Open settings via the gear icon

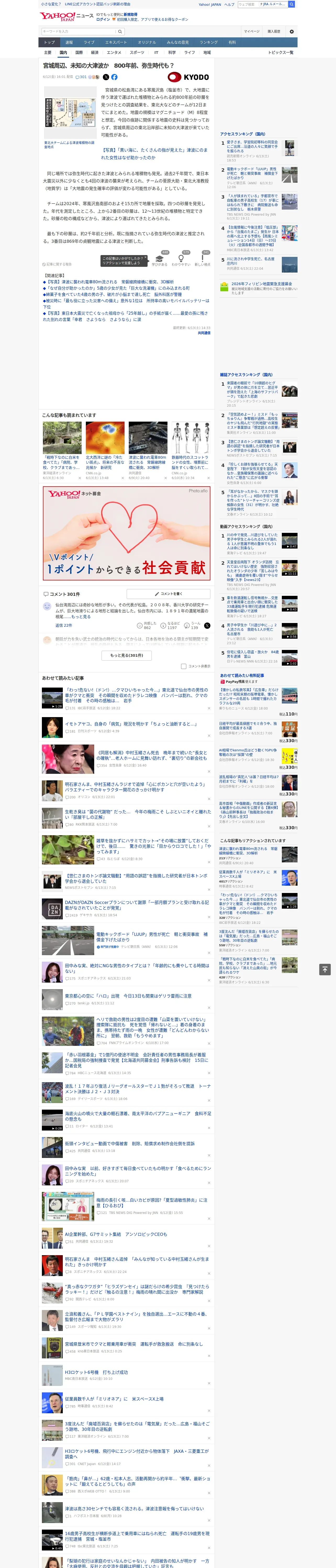292,32
